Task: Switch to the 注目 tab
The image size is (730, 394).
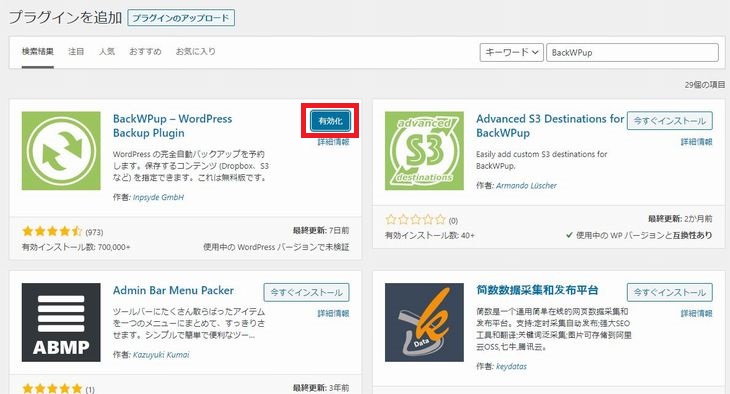Action: (x=76, y=52)
